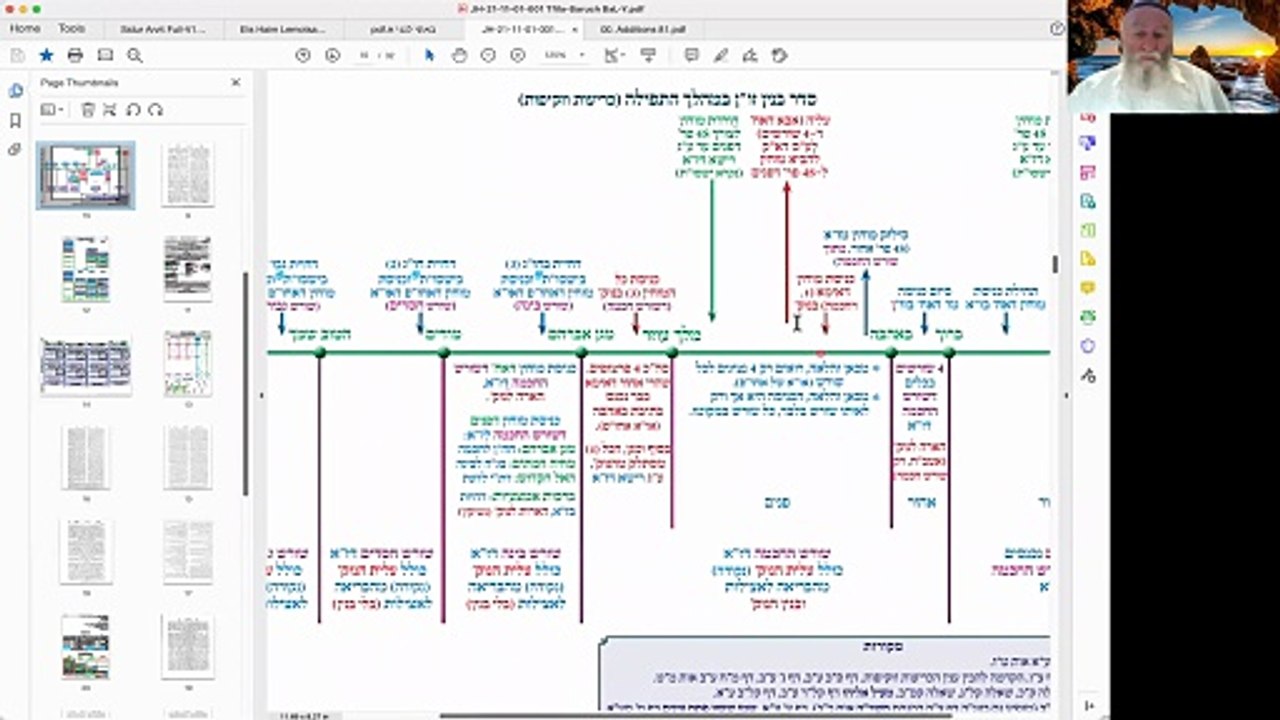Go to previous page with up arrow
This screenshot has height=720, width=1280.
click(303, 55)
